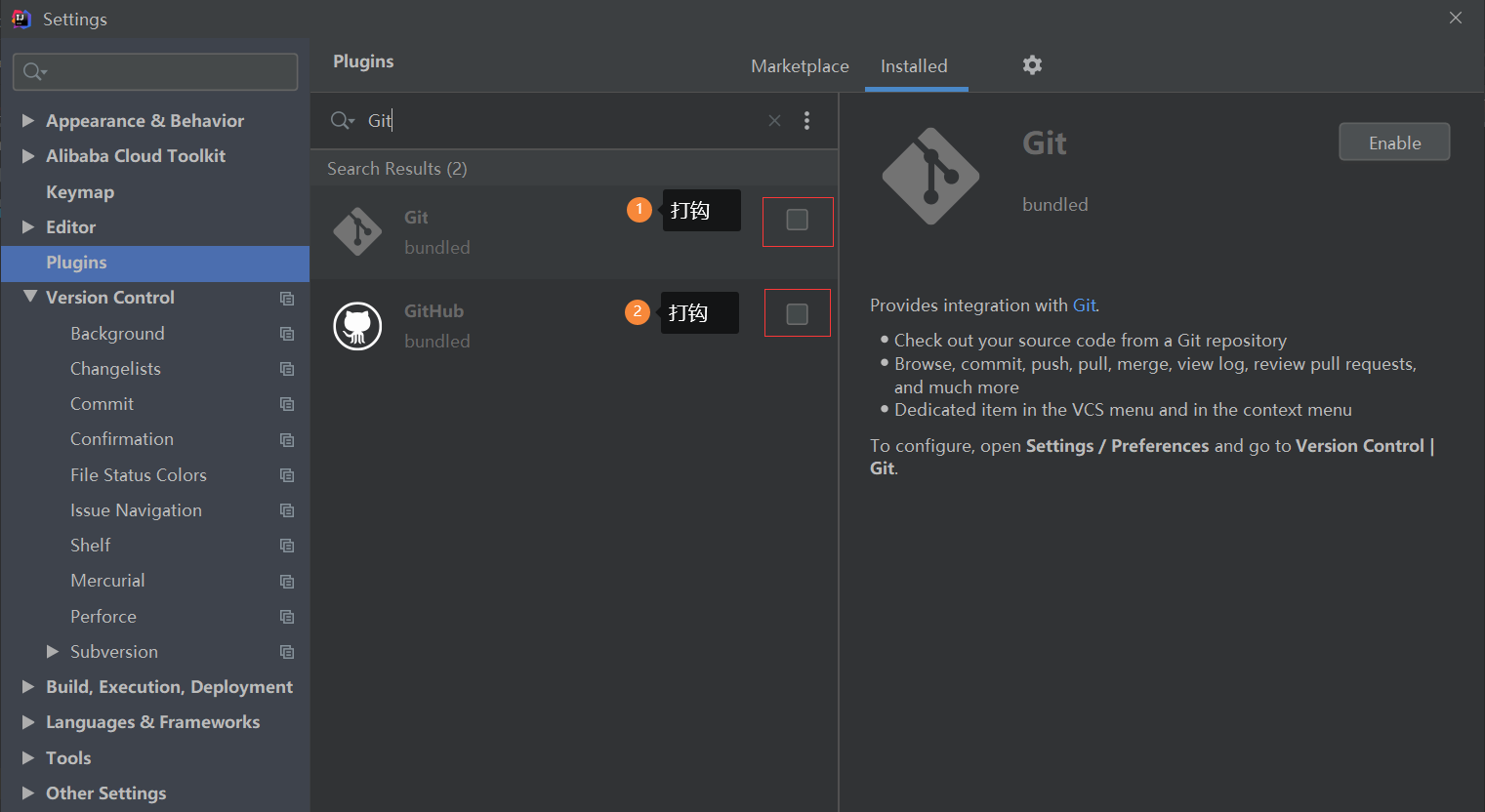The width and height of the screenshot is (1485, 812).
Task: Open the plugin settings gear icon
Action: tap(1032, 64)
